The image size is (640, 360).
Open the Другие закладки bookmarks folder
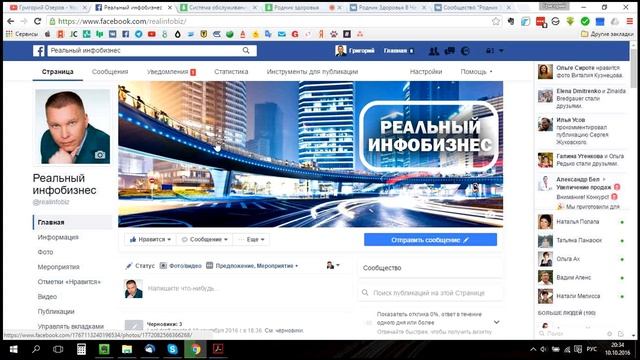(x=607, y=34)
